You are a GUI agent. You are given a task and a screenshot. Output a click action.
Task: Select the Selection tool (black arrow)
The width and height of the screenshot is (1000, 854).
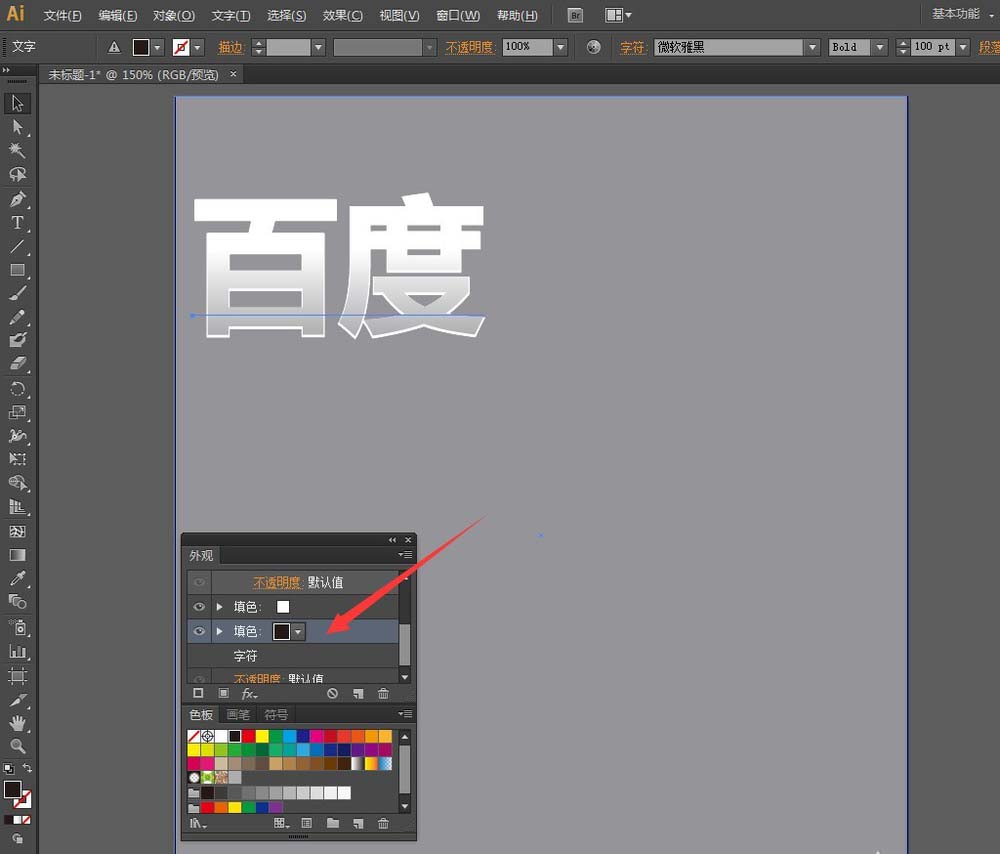(17, 103)
